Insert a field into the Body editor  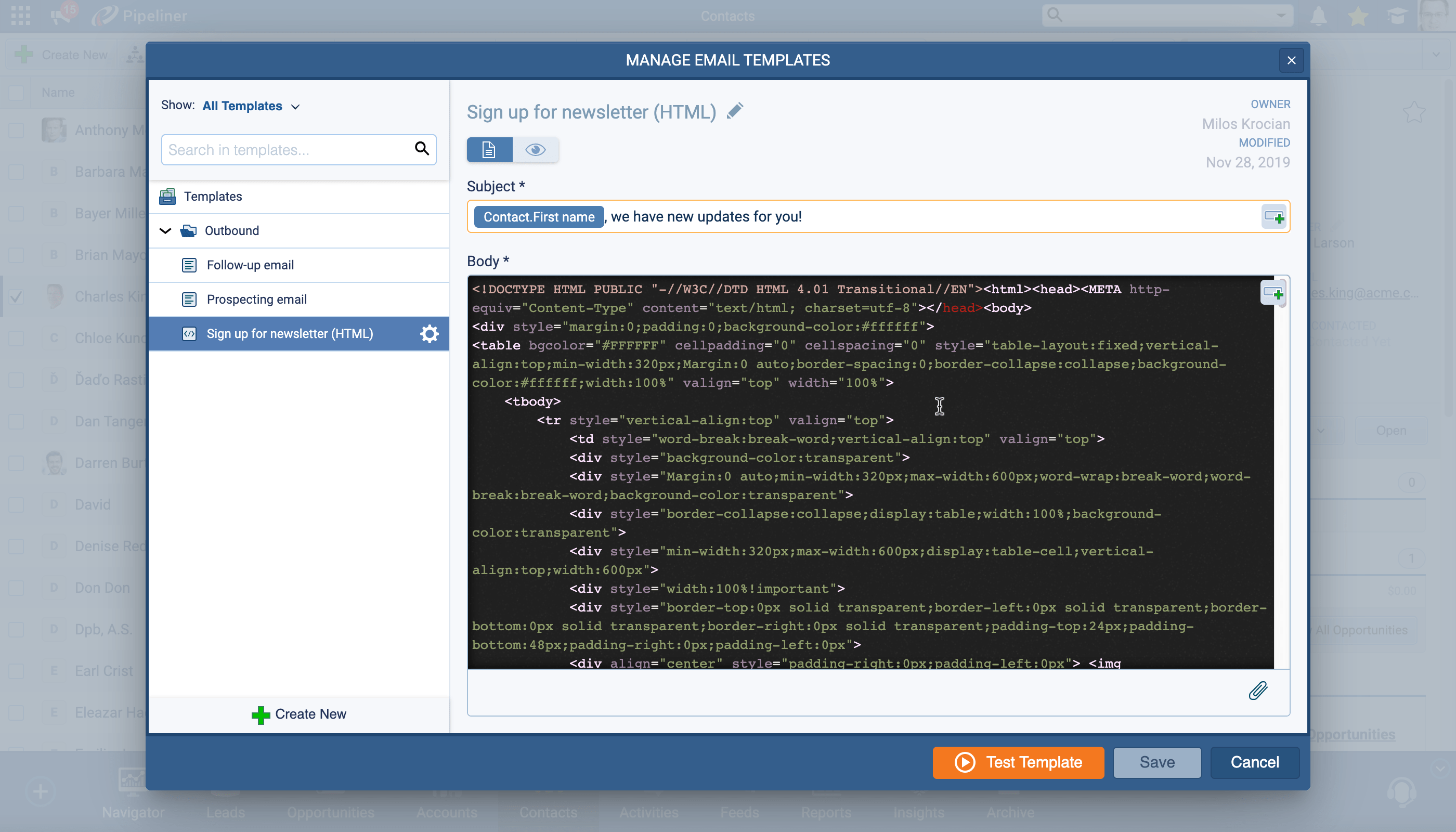(1272, 294)
